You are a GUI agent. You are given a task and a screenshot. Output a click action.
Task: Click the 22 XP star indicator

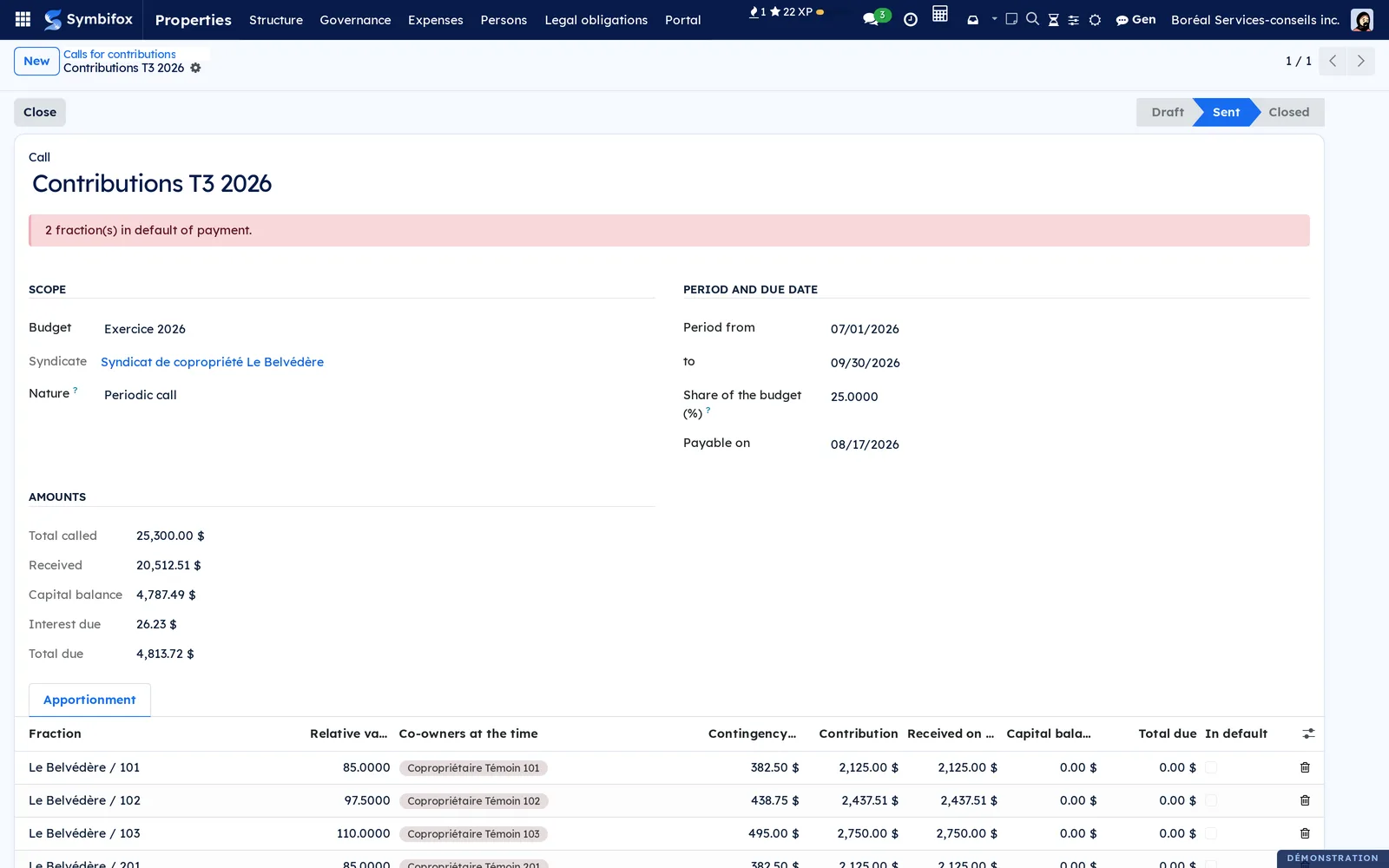(x=791, y=12)
